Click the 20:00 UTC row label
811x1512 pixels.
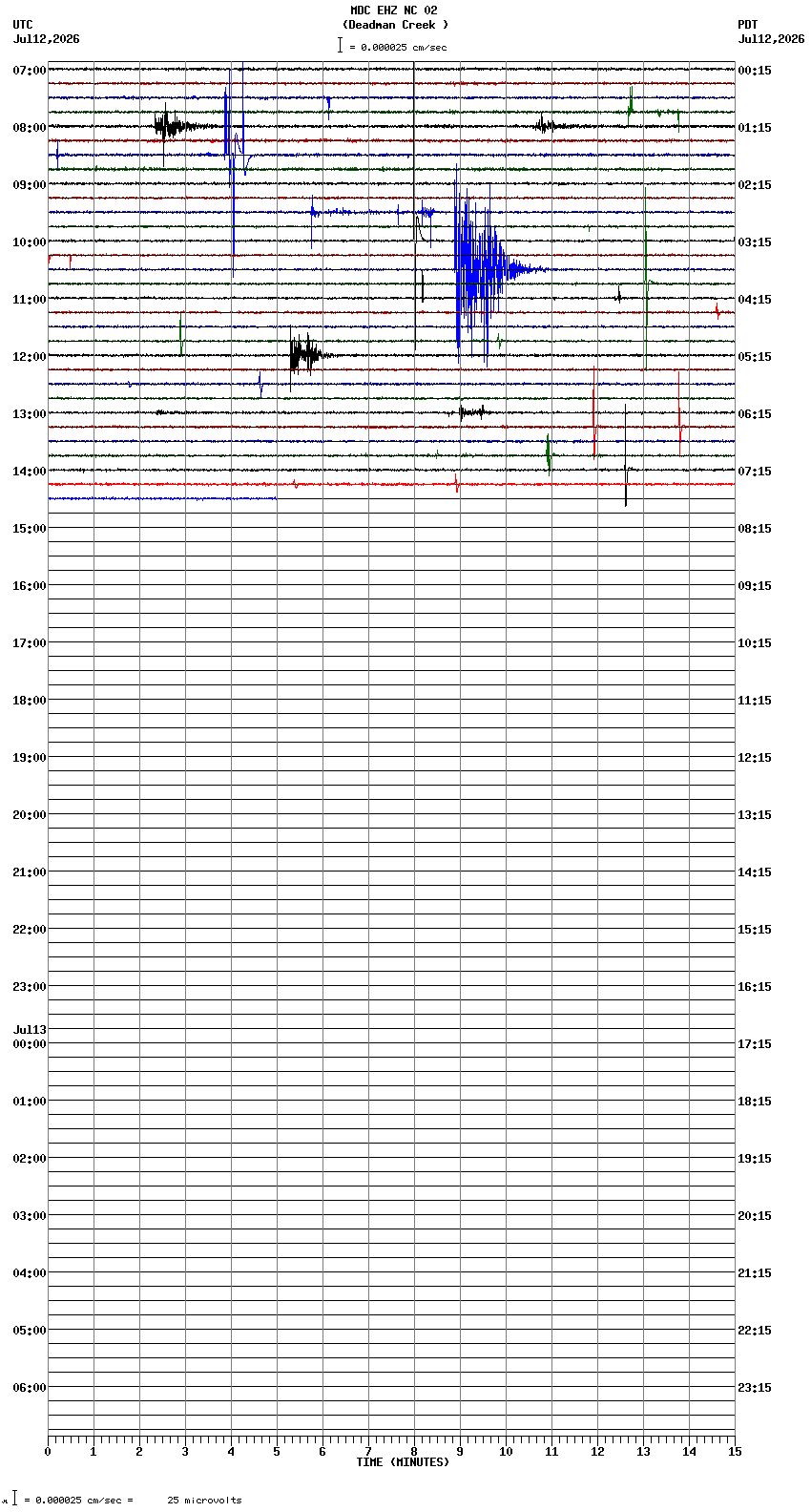coord(30,815)
